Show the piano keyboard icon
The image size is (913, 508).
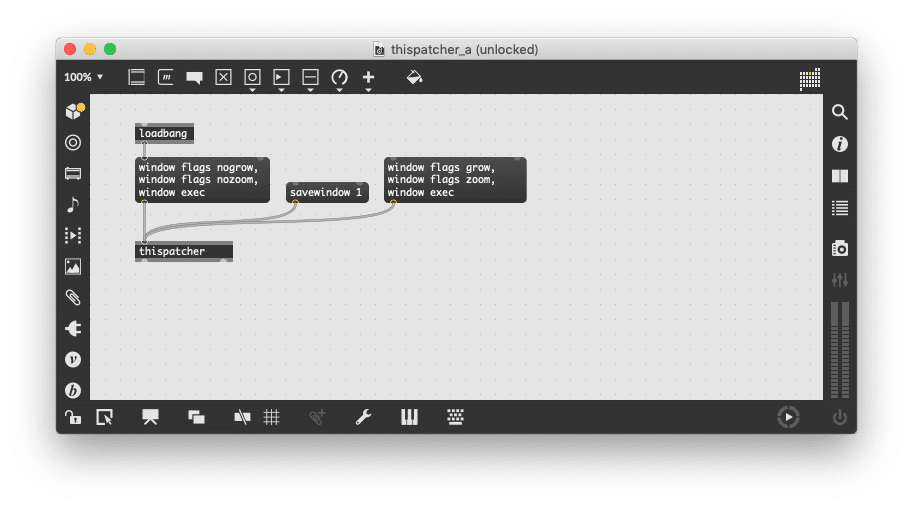coord(409,417)
